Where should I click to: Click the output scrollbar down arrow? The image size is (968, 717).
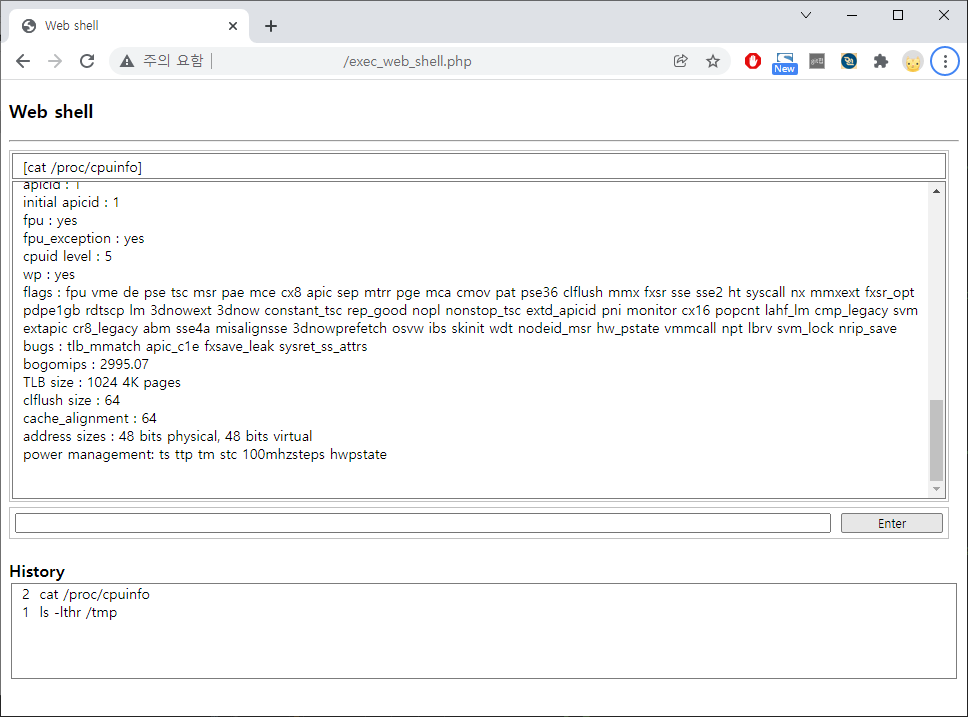click(936, 489)
